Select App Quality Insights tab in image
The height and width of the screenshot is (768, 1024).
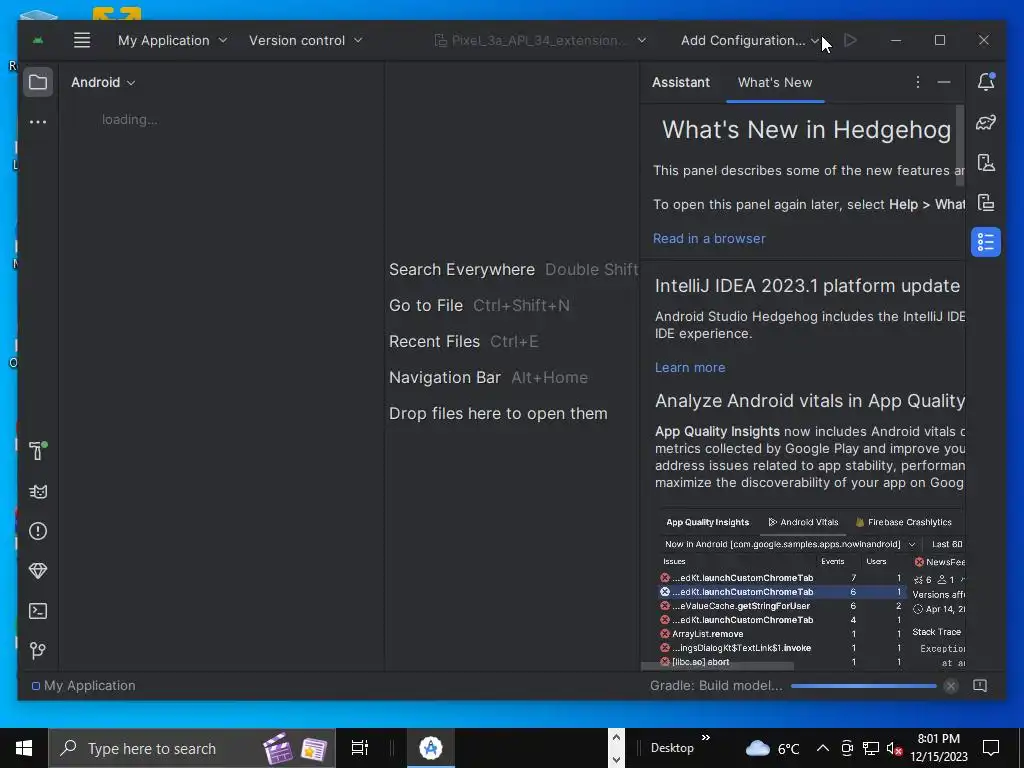click(707, 522)
